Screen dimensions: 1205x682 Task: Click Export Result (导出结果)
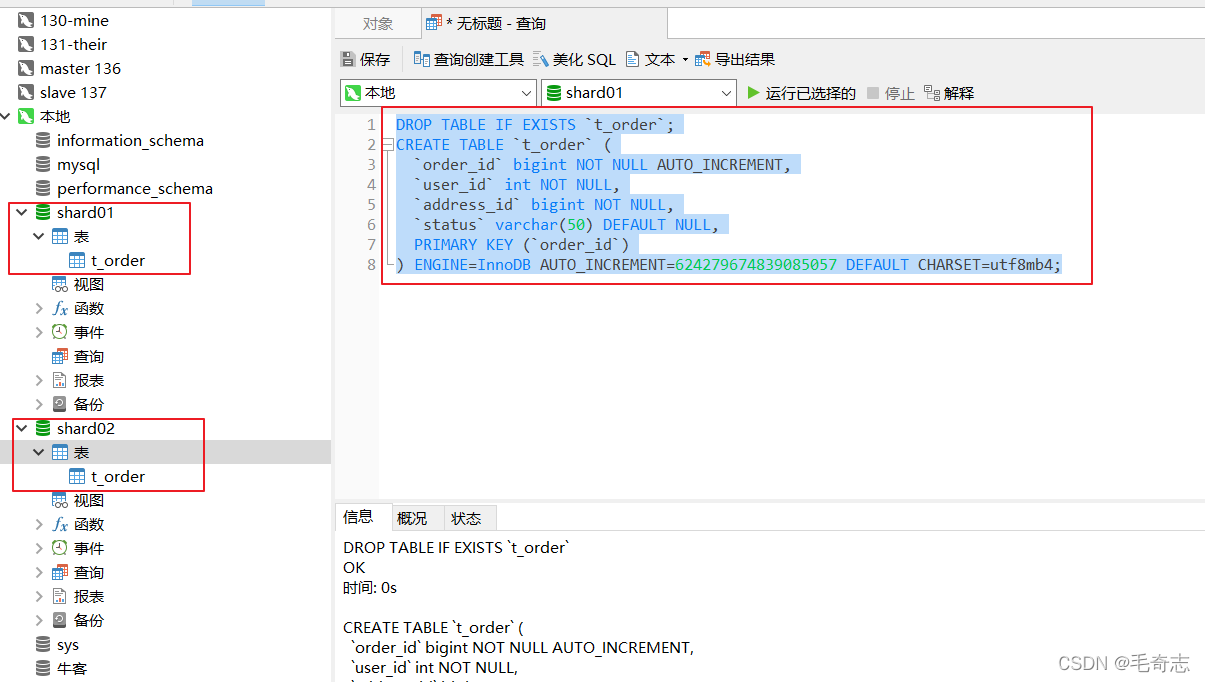pos(735,60)
